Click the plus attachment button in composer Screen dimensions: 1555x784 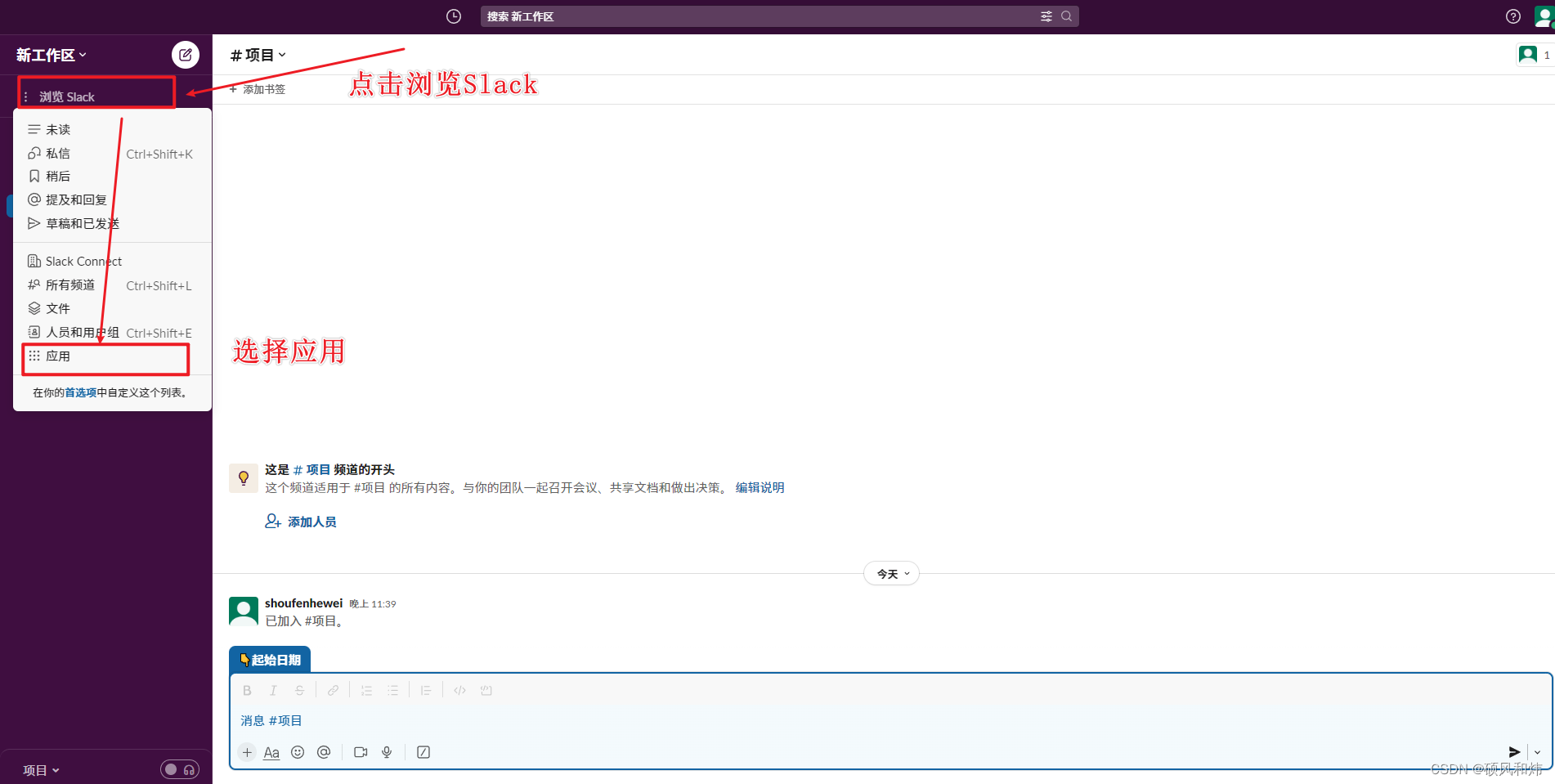247,752
